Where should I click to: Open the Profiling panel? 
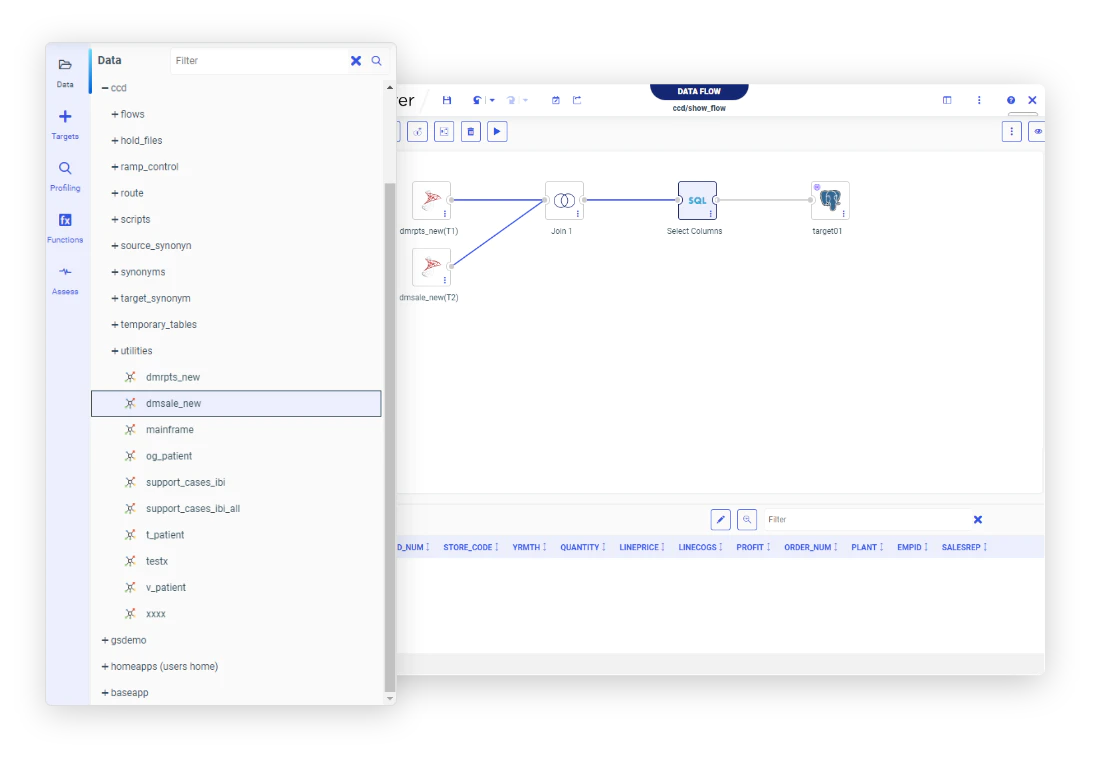(65, 176)
